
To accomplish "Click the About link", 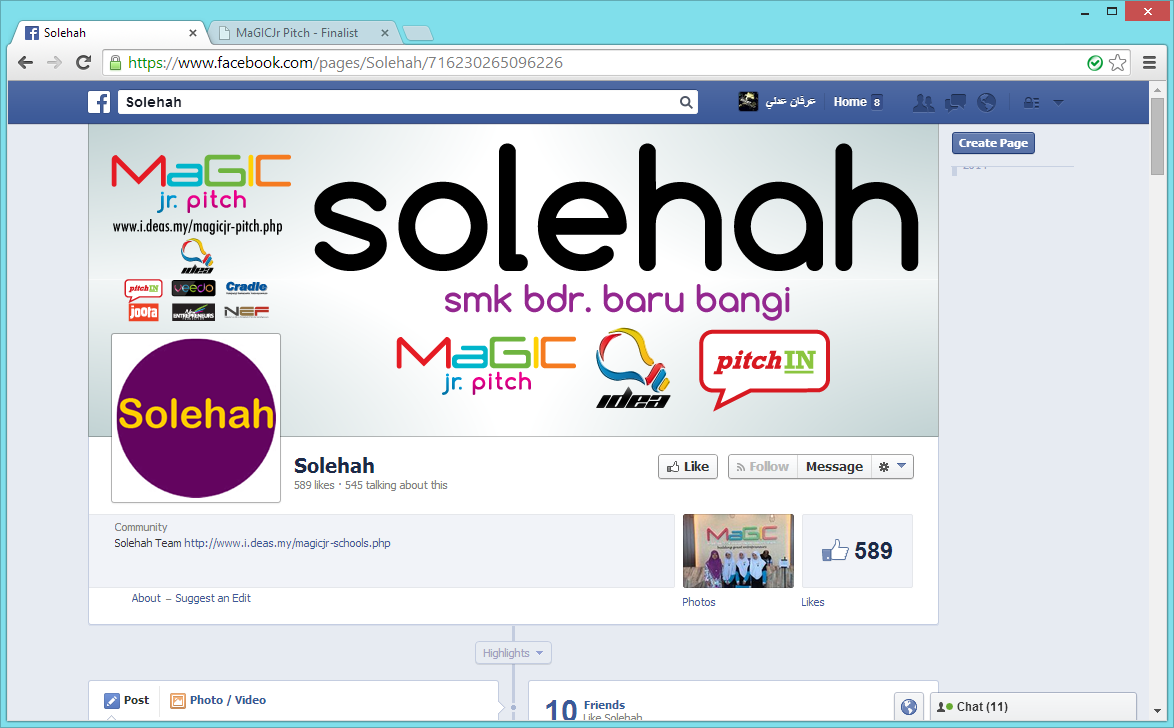I will [x=146, y=598].
